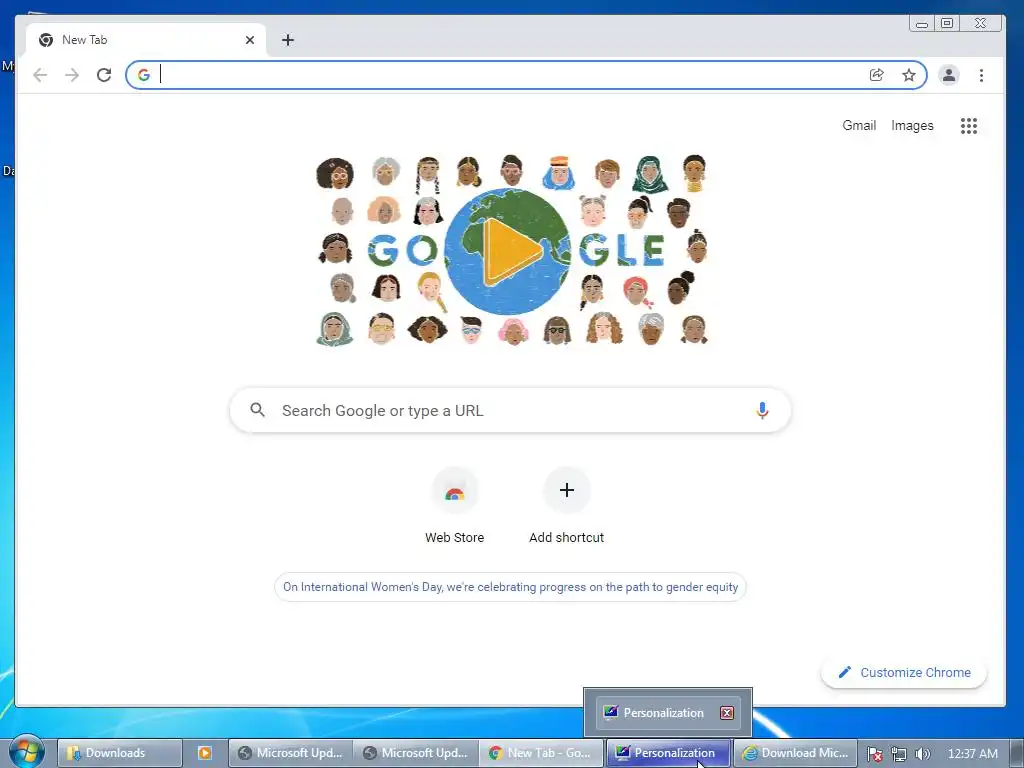The image size is (1024, 768).
Task: Click the magnifier icon in search box
Action: point(257,410)
